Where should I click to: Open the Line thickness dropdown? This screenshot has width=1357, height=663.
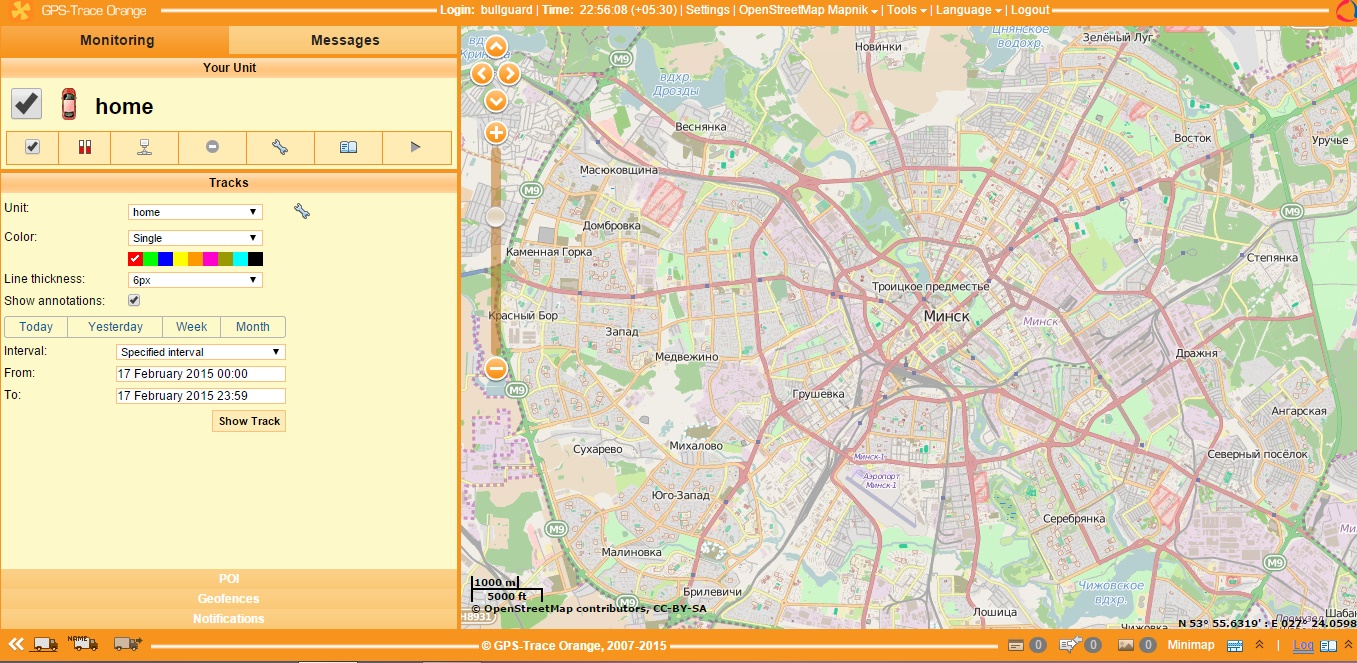[x=195, y=280]
